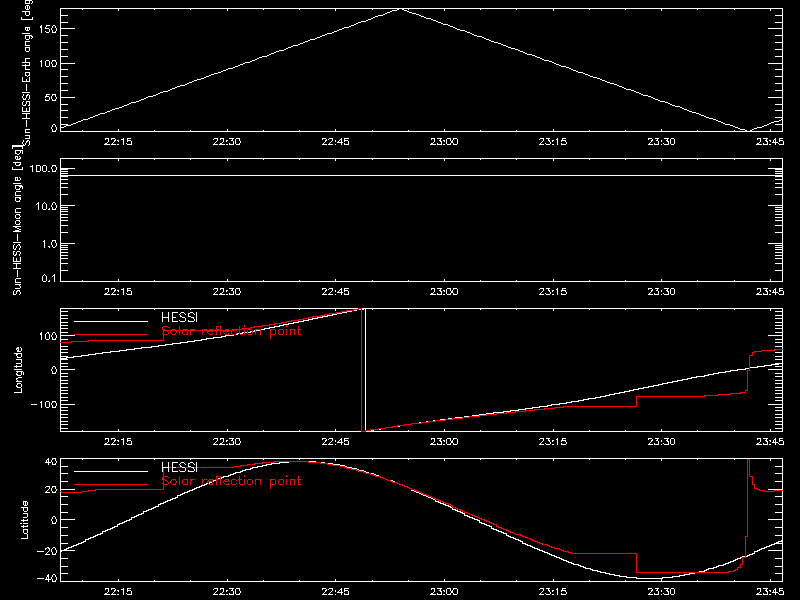Click 22:30 time label under the Longitude plot
Screen dimensions: 800x600
point(227,442)
